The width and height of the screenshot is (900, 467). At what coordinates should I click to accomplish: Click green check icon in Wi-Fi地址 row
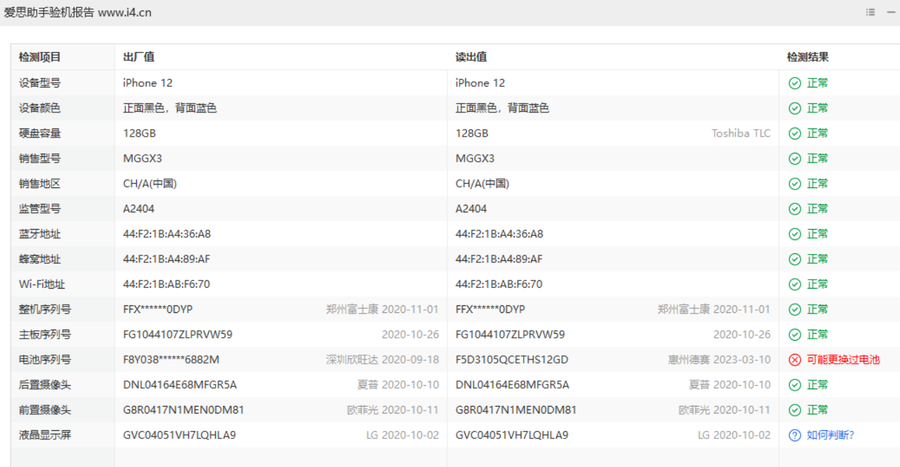[x=794, y=284]
